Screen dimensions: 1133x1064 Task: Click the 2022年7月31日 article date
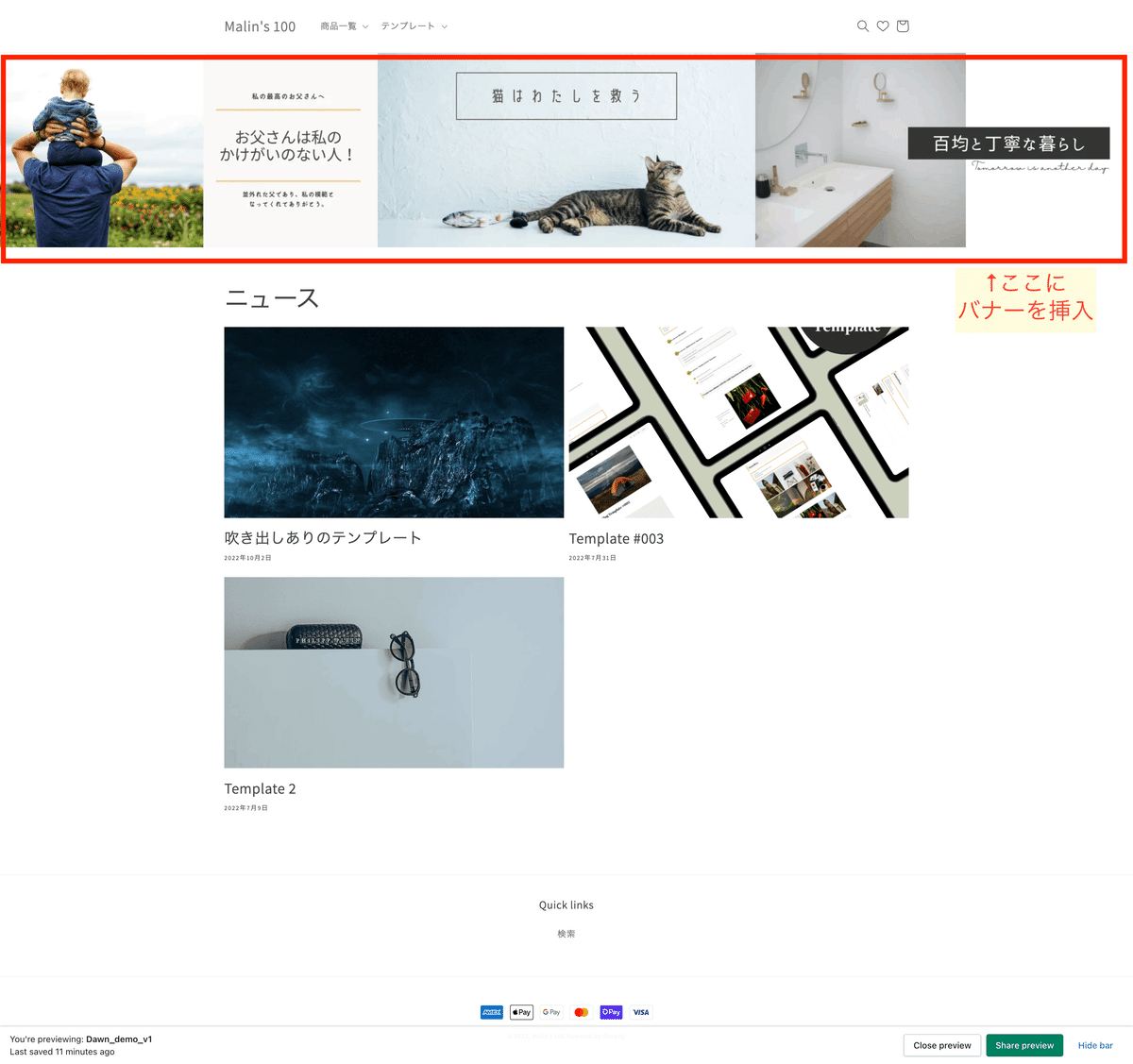[x=592, y=558]
